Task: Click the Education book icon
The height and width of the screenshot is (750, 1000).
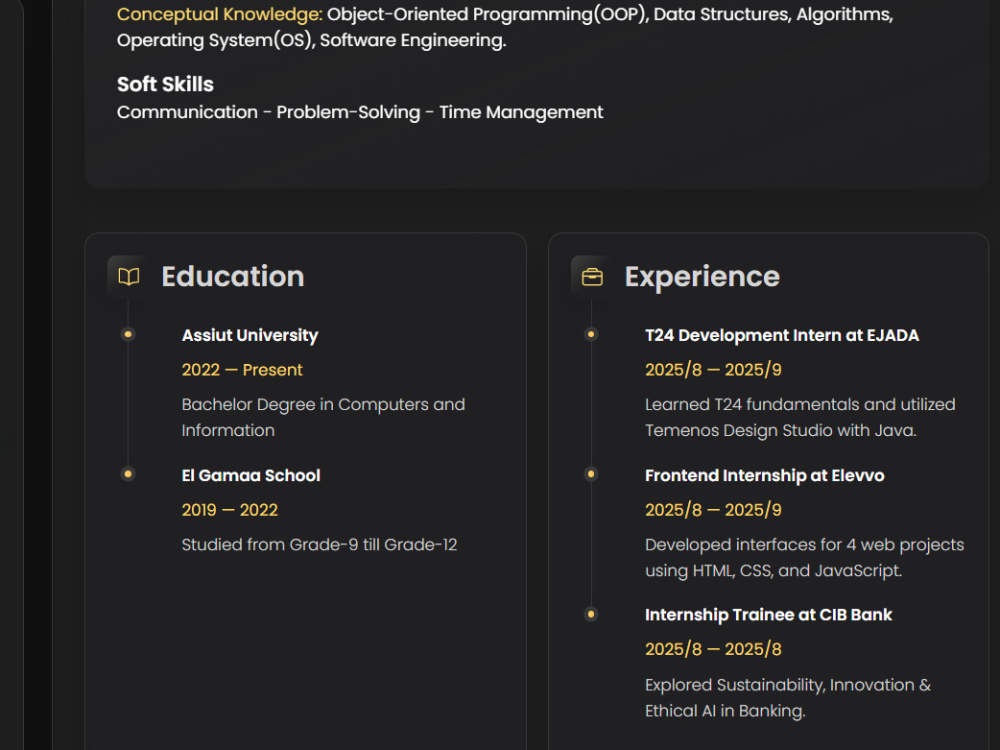Action: coord(129,277)
